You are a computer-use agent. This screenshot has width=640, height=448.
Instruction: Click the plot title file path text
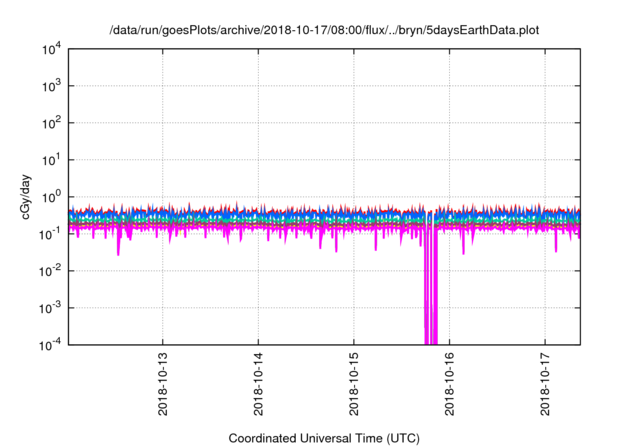(324, 30)
